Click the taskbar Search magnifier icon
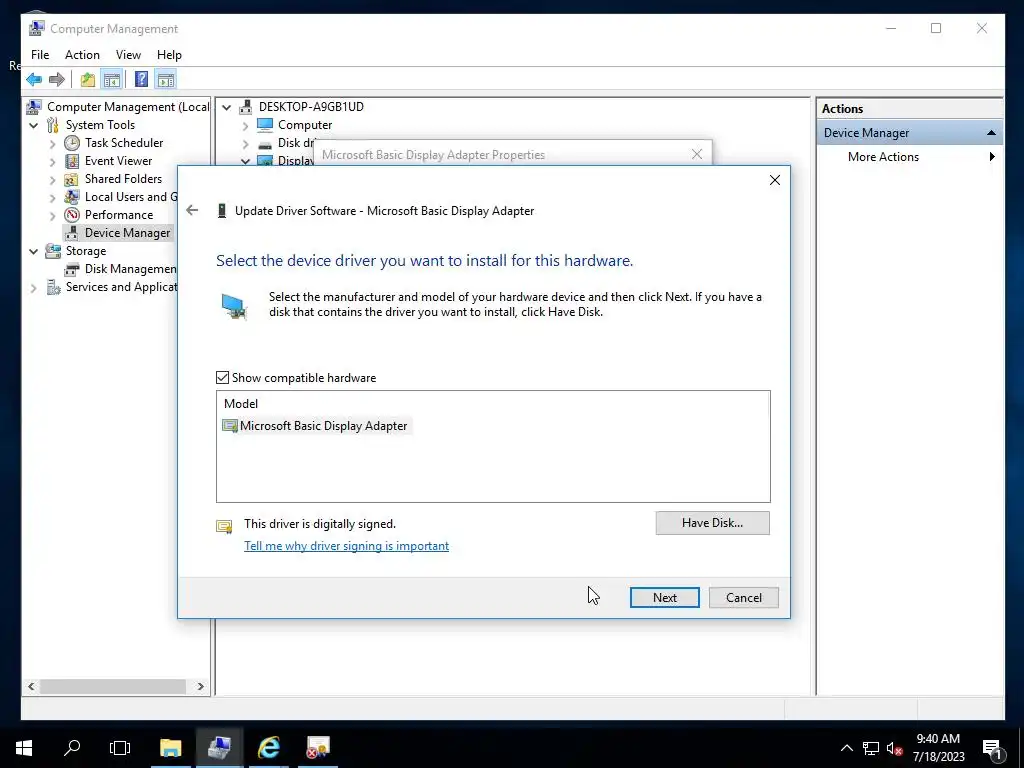Viewport: 1024px width, 768px height. coord(72,748)
